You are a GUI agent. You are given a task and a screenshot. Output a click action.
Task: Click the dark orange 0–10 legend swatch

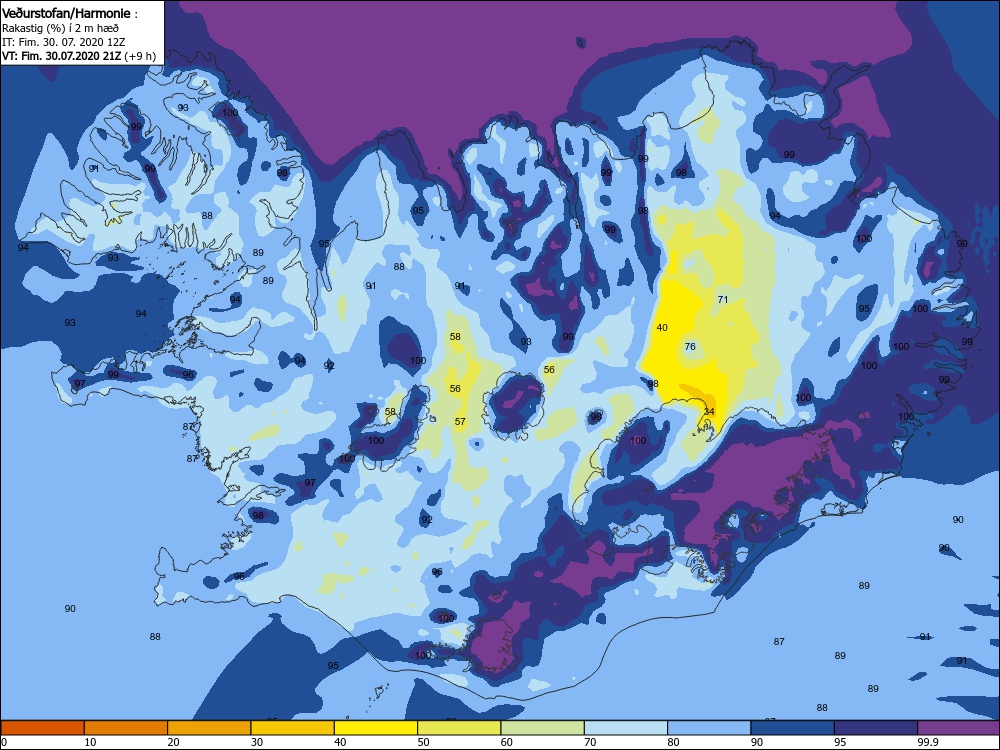43,728
